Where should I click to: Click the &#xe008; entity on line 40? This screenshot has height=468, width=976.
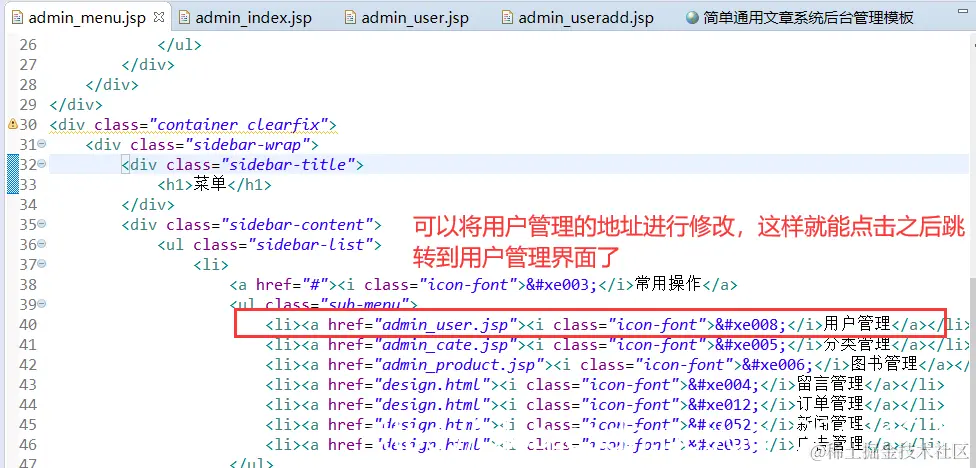751,324
